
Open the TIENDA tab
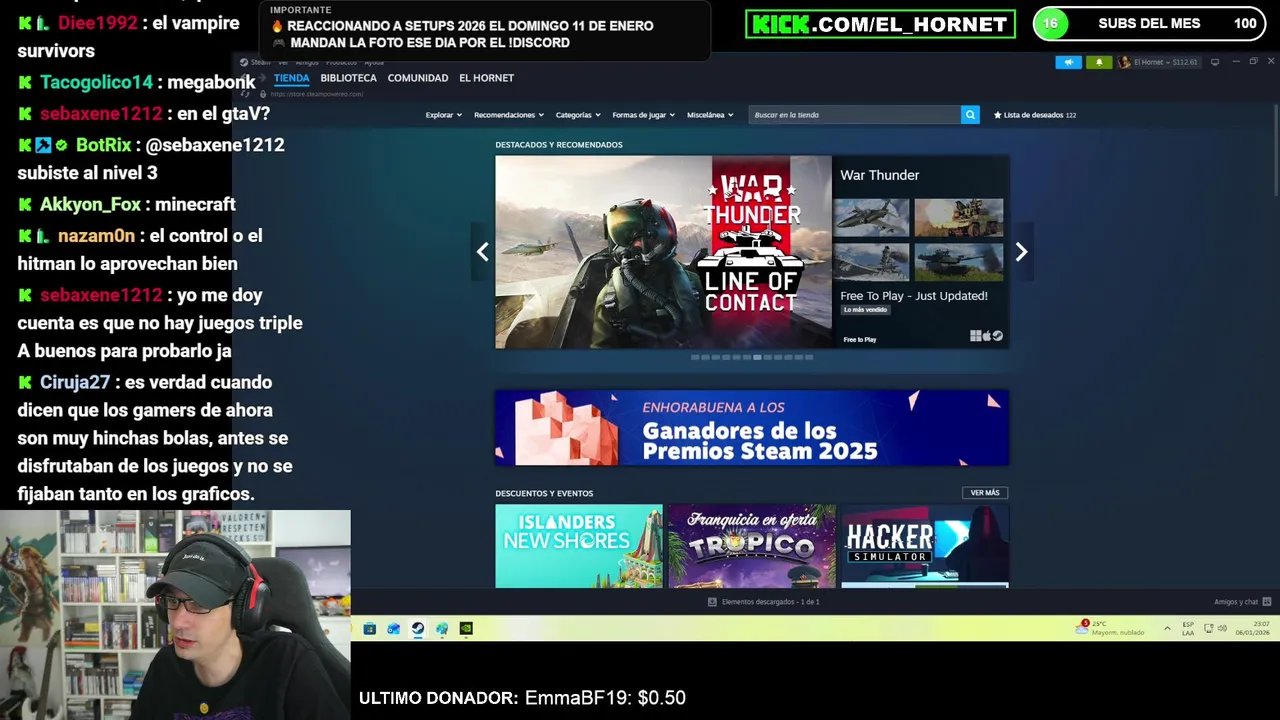coord(291,78)
